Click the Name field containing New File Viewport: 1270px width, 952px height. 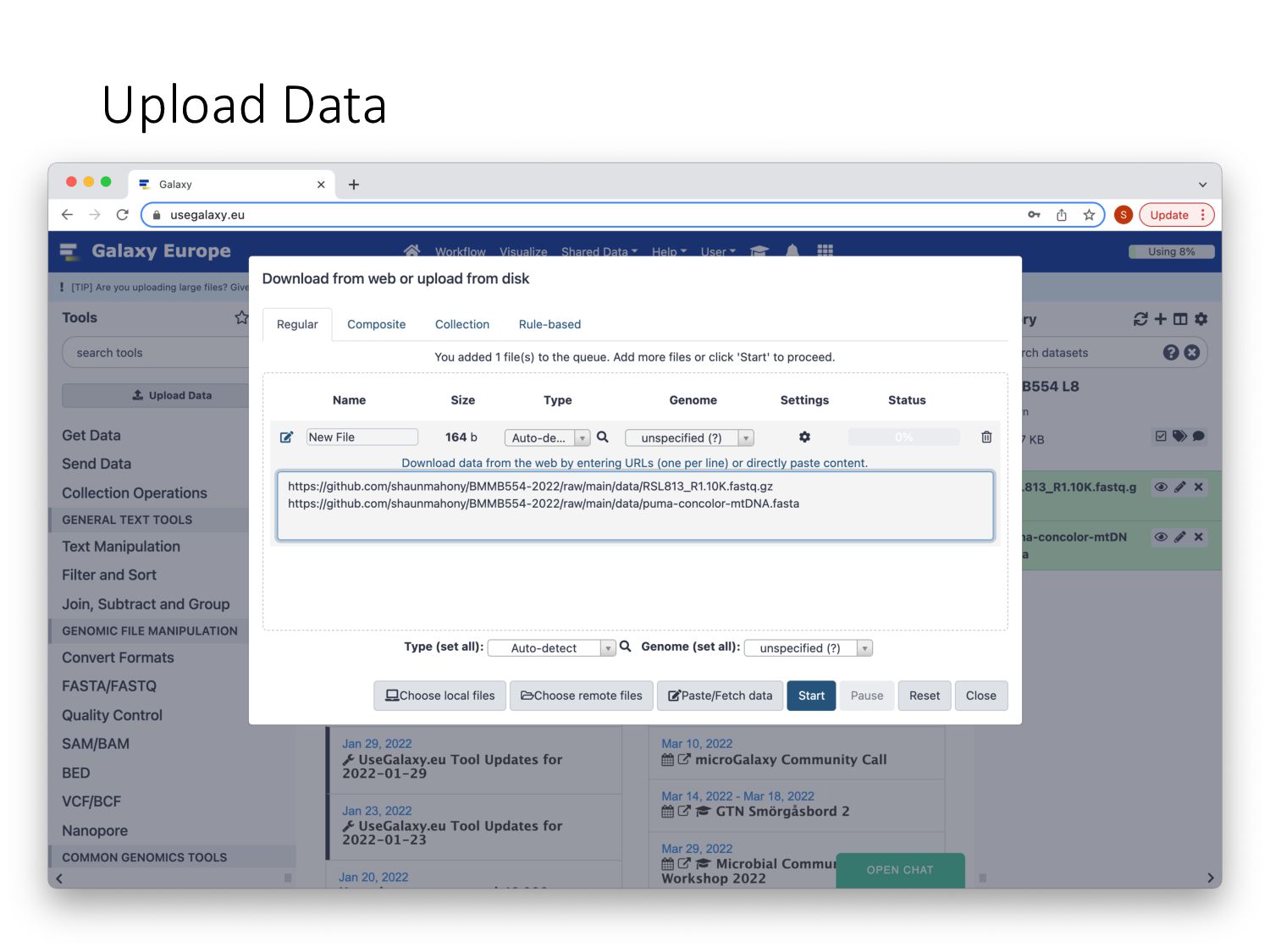point(362,437)
